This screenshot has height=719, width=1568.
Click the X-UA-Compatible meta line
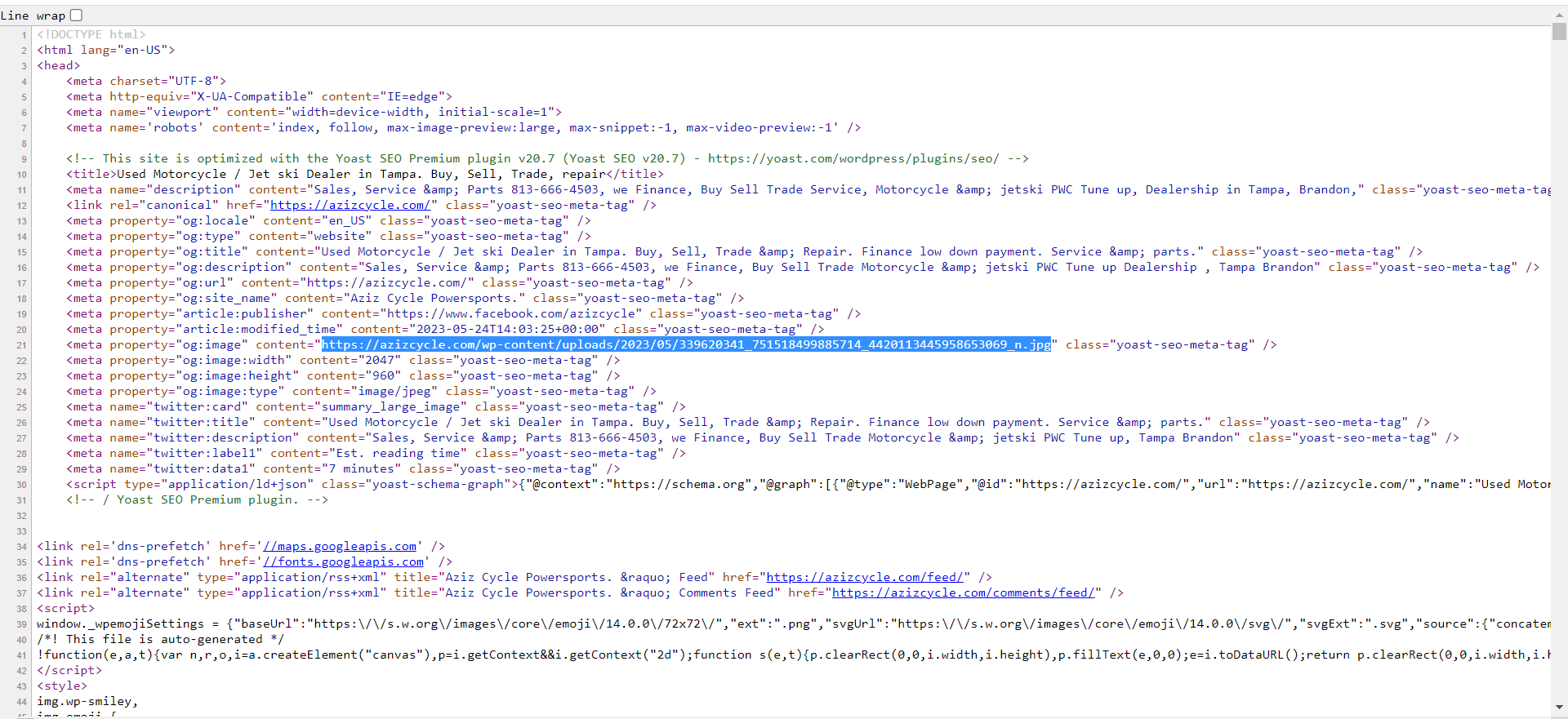pos(259,96)
